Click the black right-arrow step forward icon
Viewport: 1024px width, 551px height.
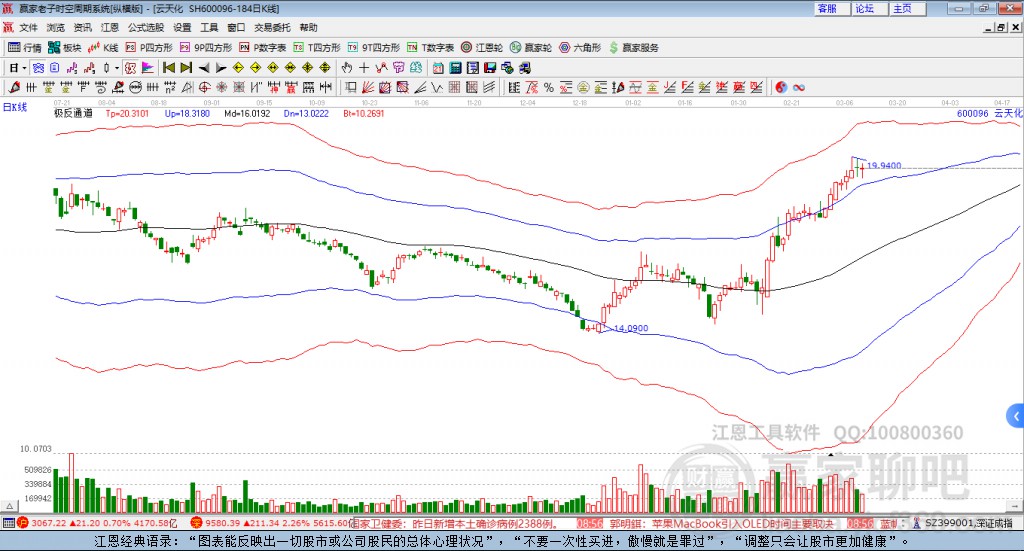[221, 68]
